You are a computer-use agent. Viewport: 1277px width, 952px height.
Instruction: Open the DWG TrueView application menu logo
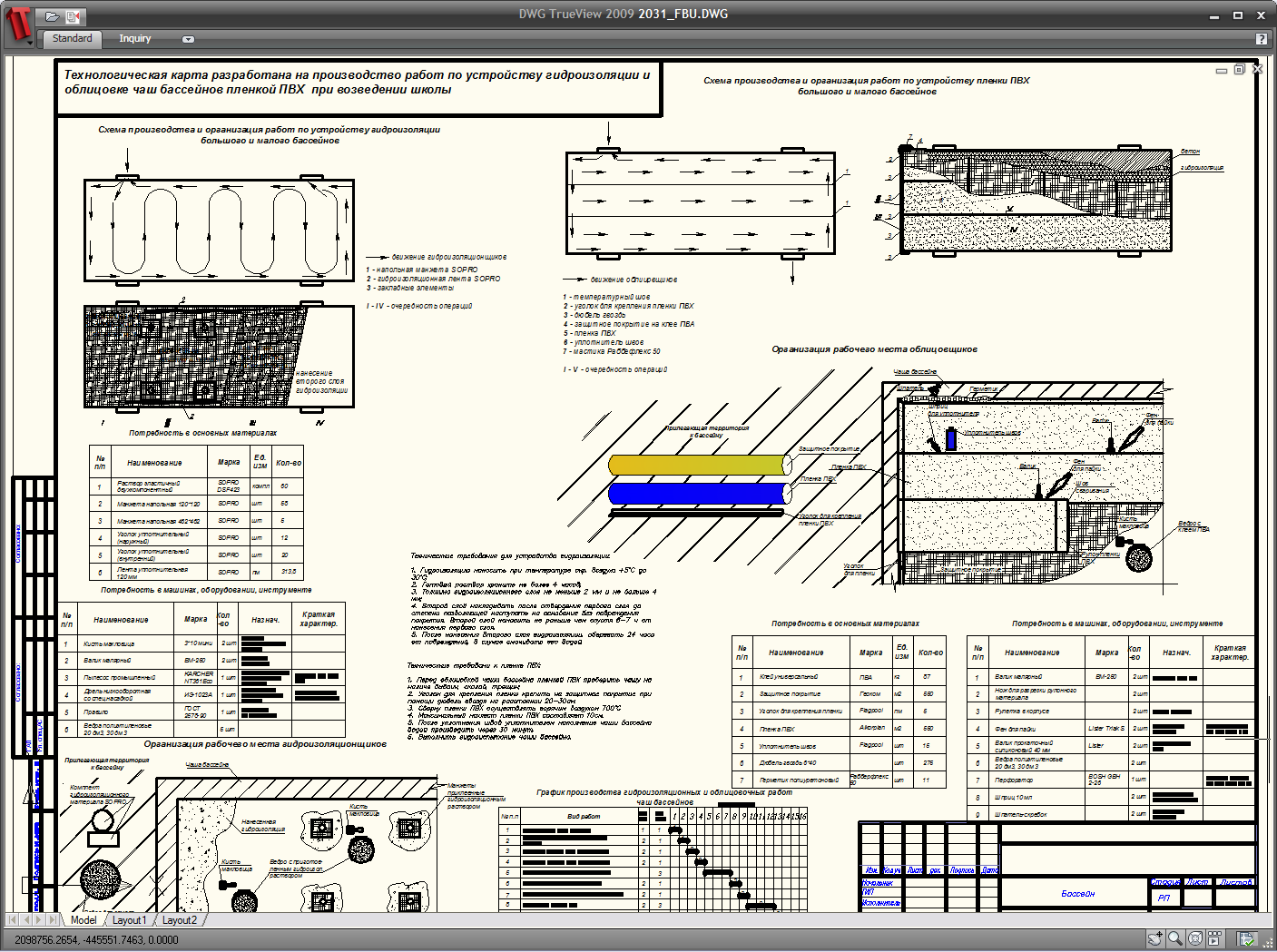(17, 25)
